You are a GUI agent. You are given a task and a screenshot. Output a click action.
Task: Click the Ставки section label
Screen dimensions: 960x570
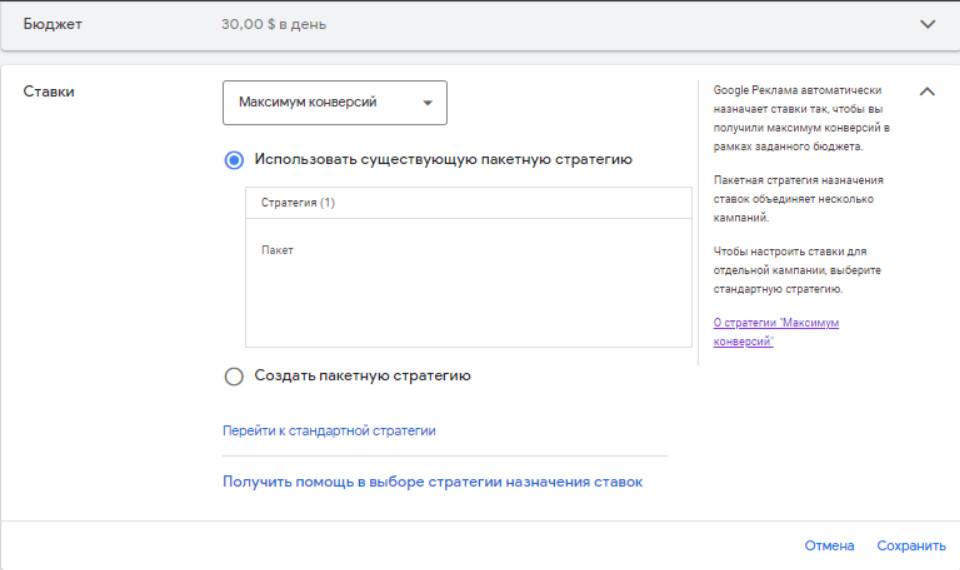pyautogui.click(x=49, y=91)
